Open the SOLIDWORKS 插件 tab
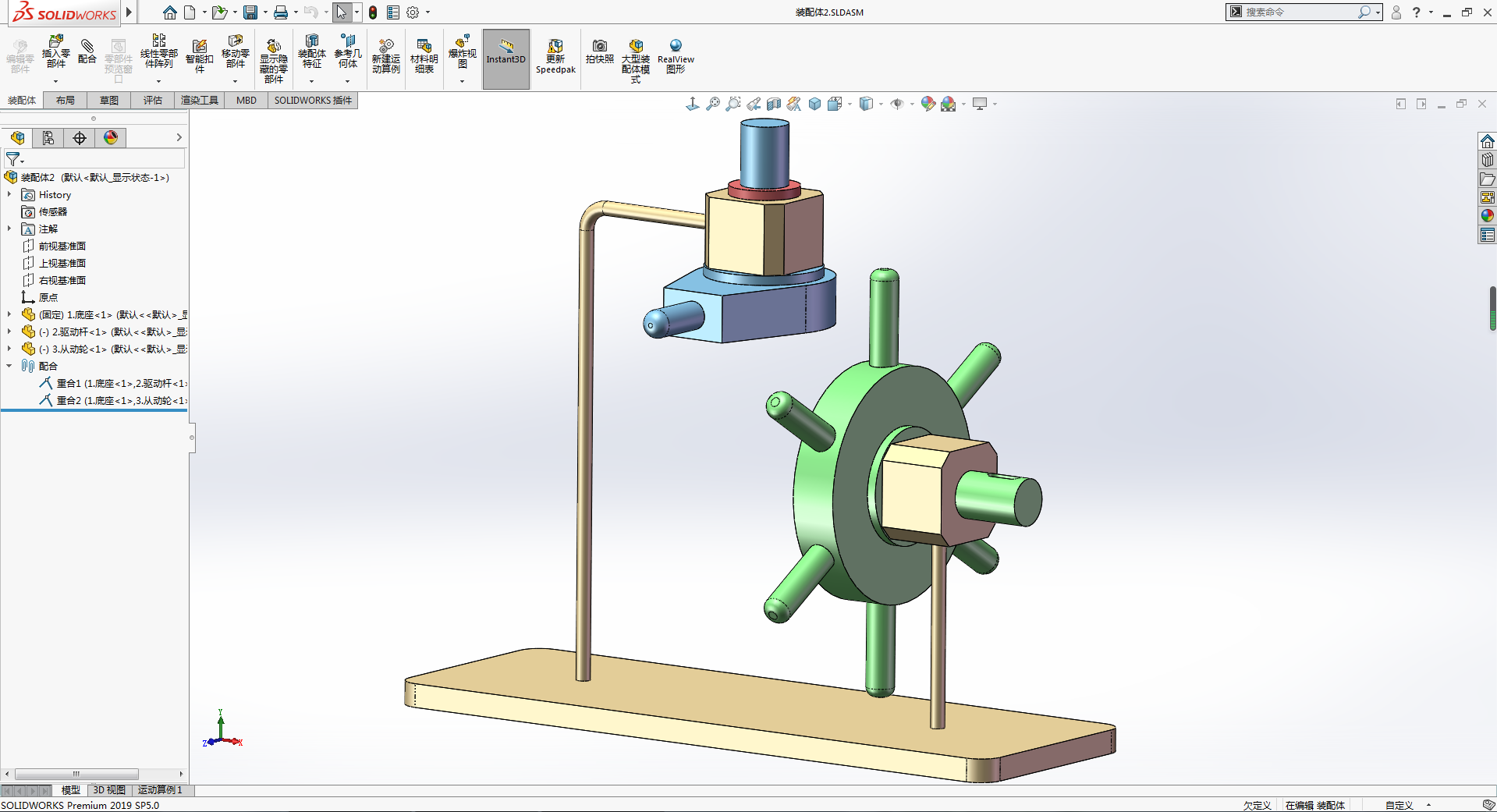Screen dimensions: 1497x812 (x=313, y=101)
